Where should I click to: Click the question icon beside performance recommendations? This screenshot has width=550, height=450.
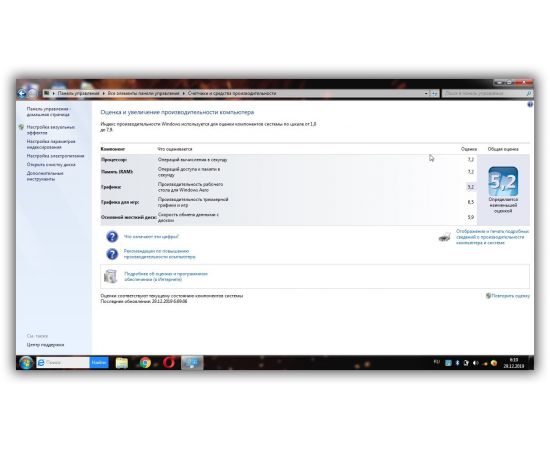click(112, 254)
